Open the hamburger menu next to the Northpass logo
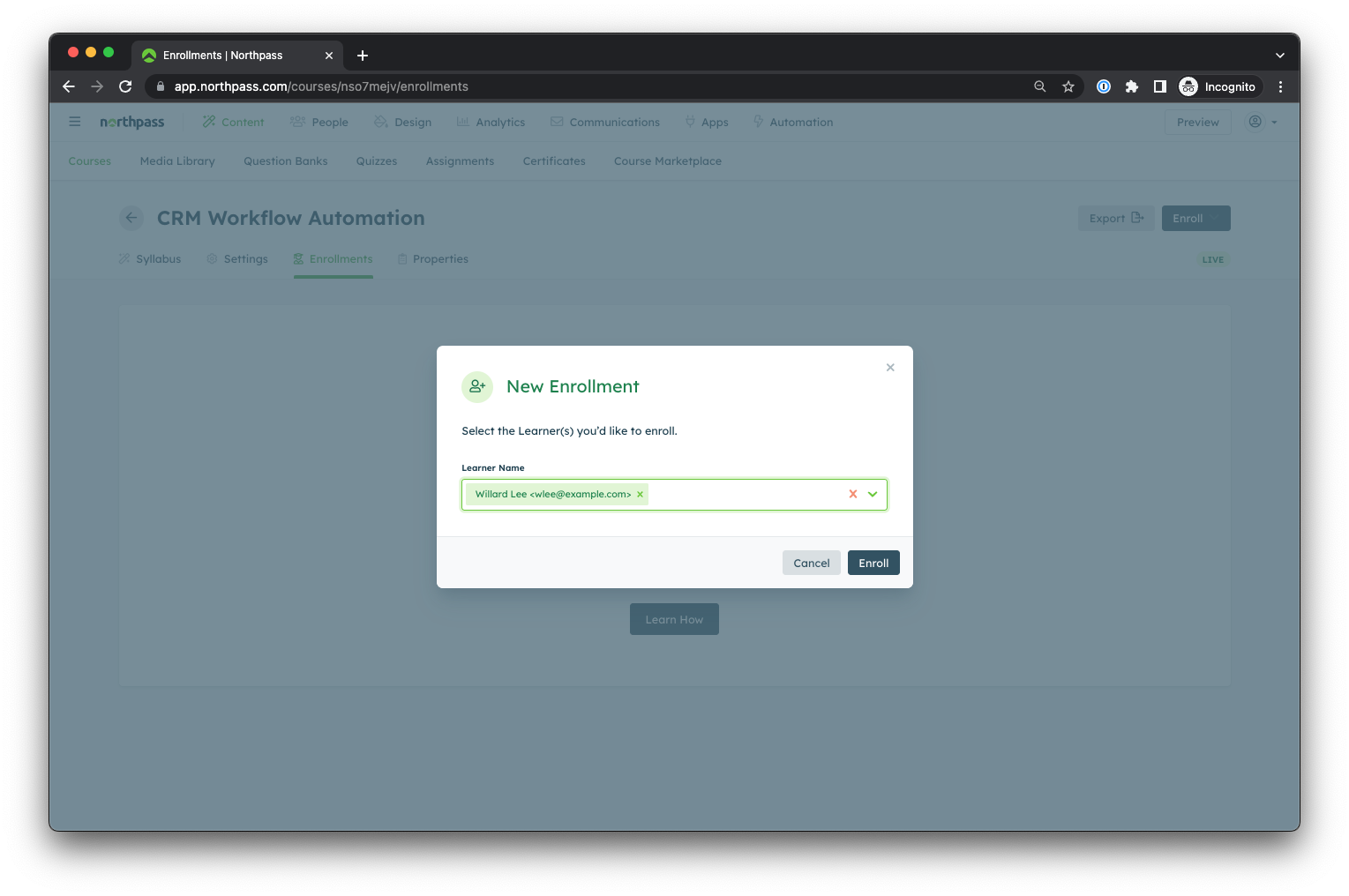This screenshot has width=1349, height=896. pyautogui.click(x=74, y=122)
